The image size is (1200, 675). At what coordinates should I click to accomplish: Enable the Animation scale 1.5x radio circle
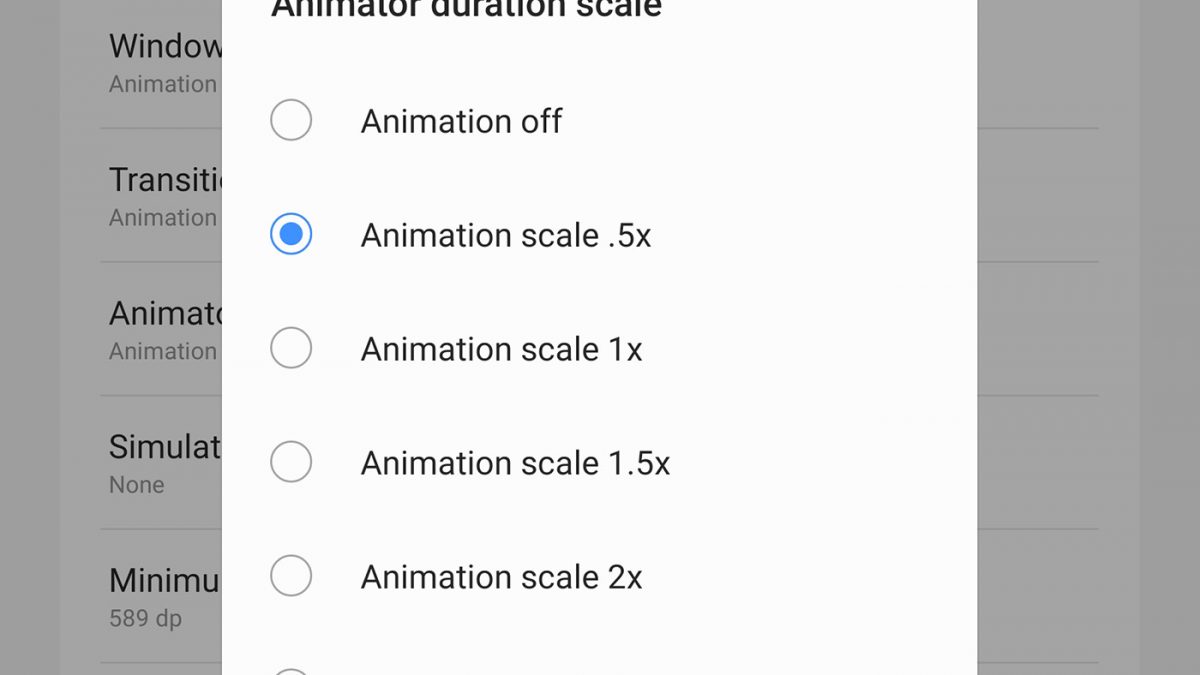[x=291, y=463]
